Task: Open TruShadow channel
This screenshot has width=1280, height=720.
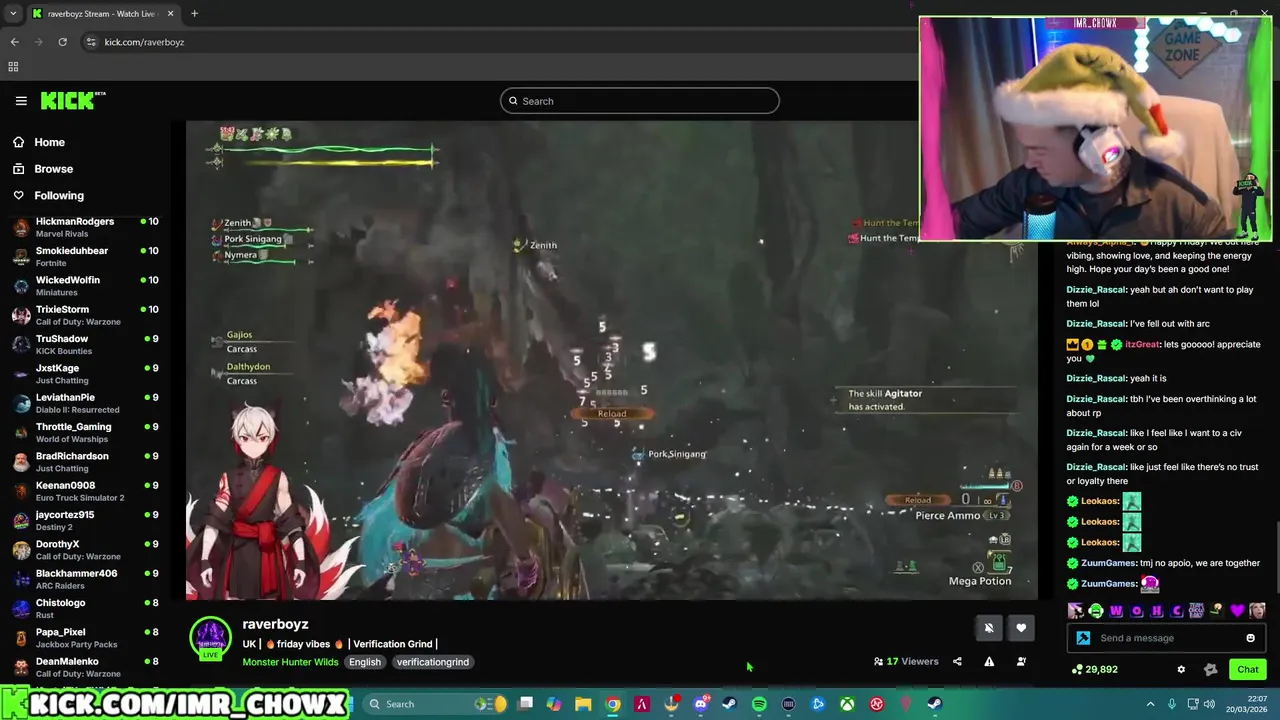Action: click(x=85, y=344)
